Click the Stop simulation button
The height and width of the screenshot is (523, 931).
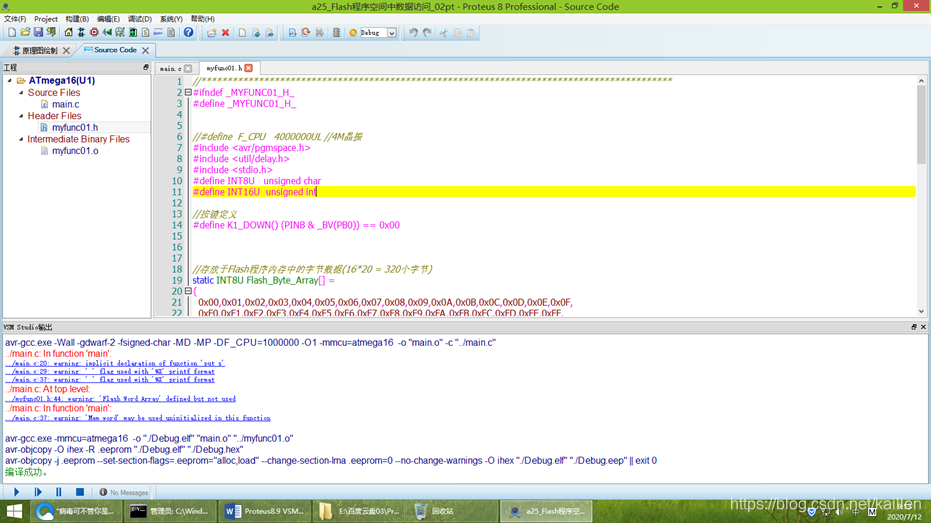pyautogui.click(x=80, y=492)
